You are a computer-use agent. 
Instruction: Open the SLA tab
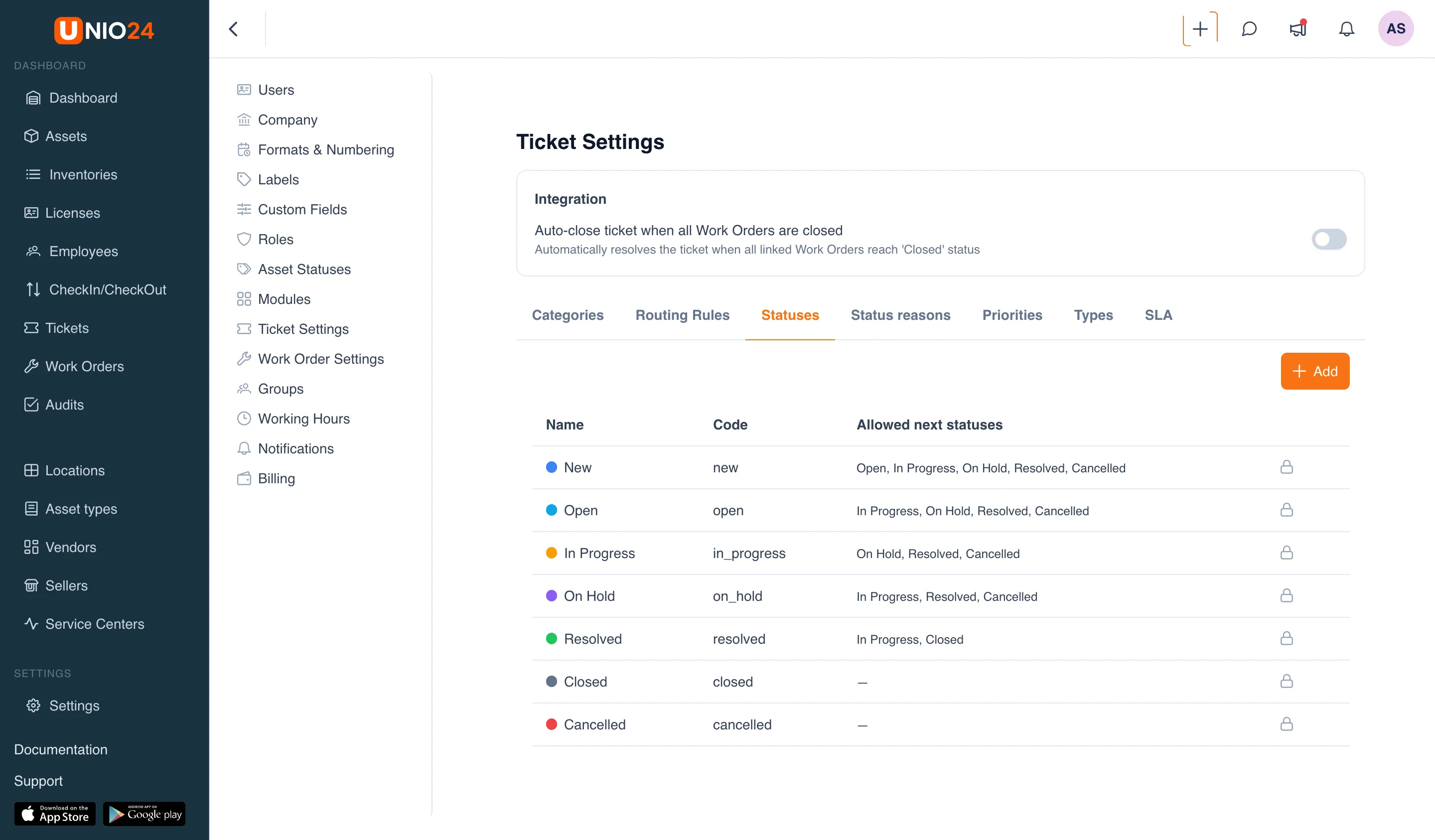click(1158, 315)
